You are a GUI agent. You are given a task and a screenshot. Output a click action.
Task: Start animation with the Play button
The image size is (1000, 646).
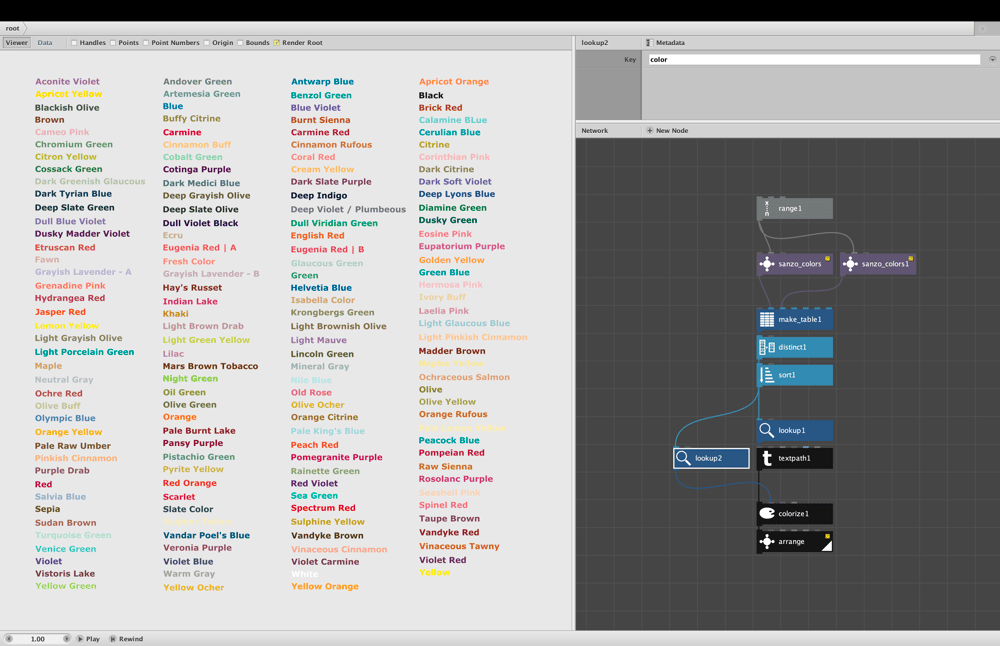[x=89, y=638]
